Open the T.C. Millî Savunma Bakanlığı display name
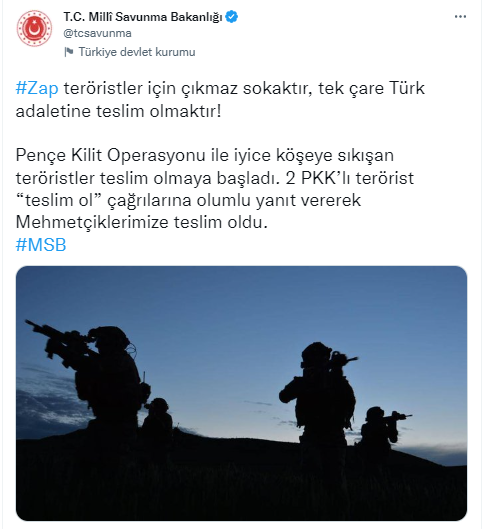 143,17
